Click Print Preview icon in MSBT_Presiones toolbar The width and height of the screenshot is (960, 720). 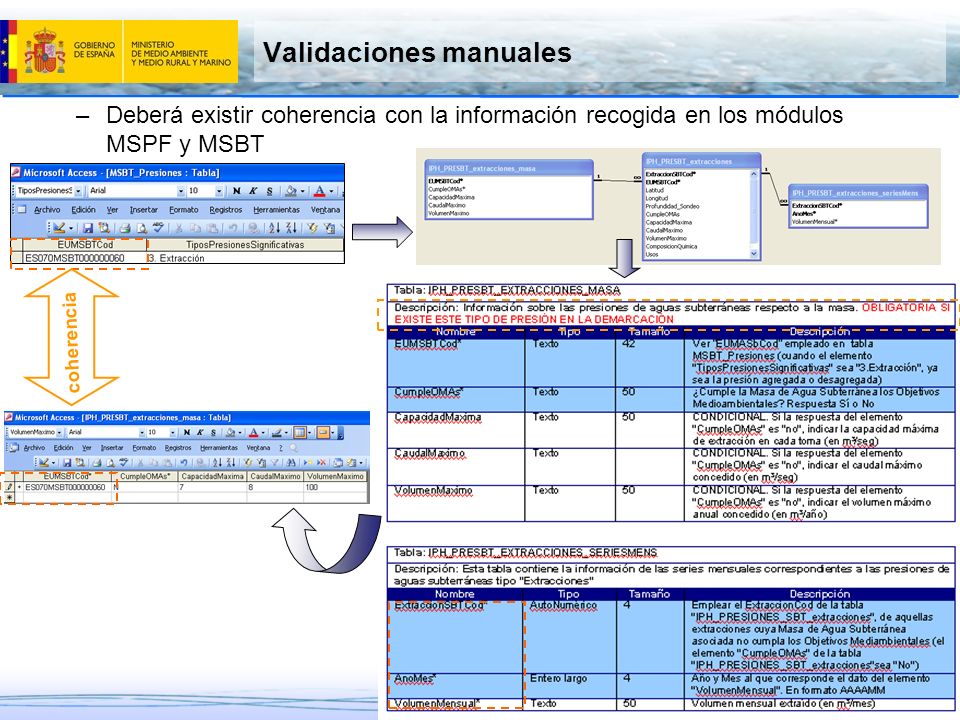pos(142,228)
